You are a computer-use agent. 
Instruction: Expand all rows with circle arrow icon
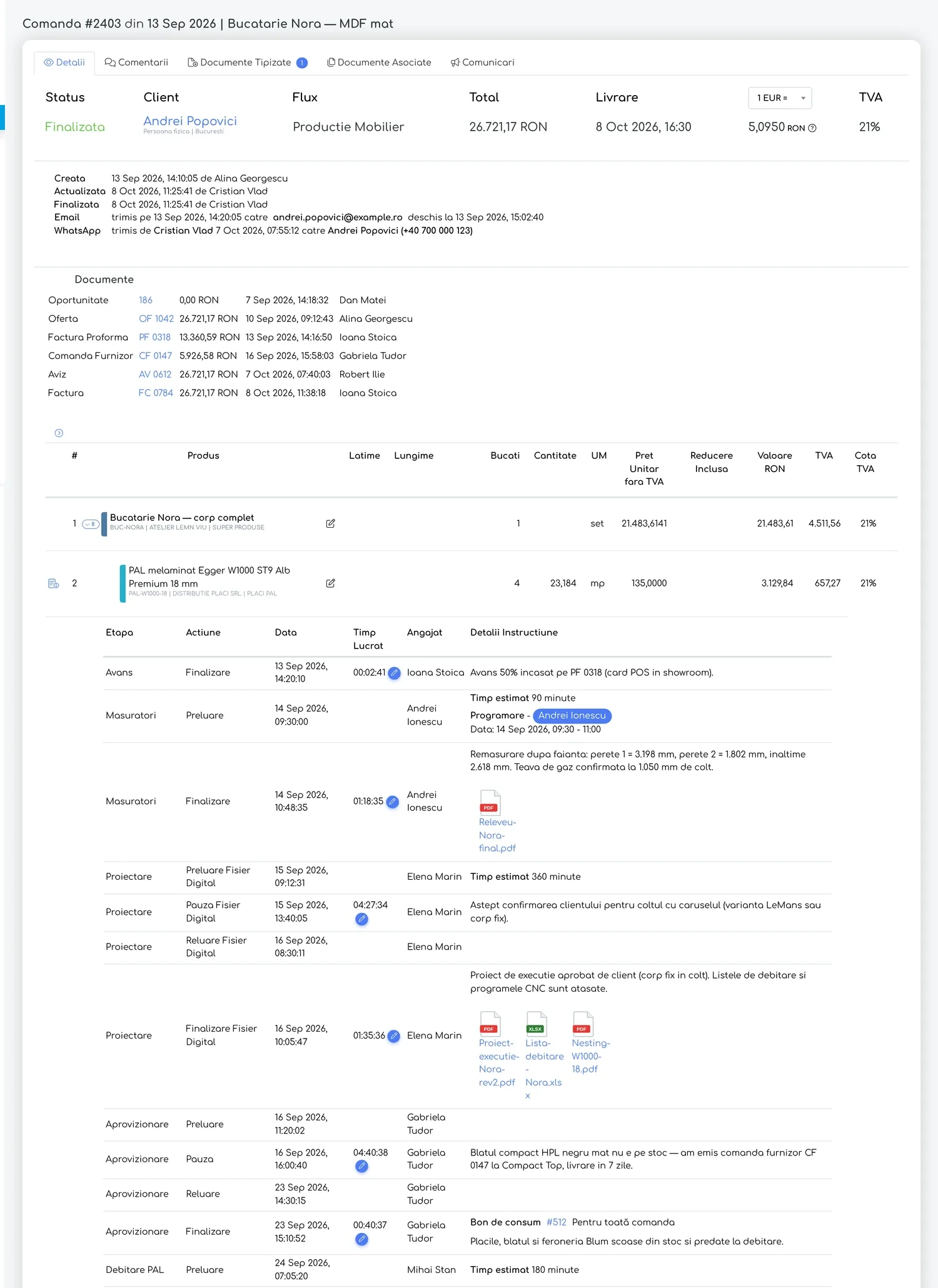click(59, 433)
